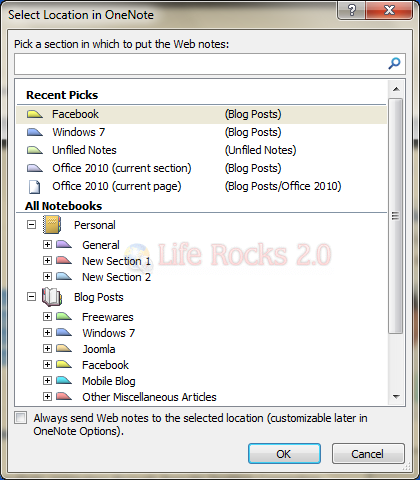Select Windows 7 label under Blog Posts
This screenshot has width=420, height=480.
pos(109,333)
